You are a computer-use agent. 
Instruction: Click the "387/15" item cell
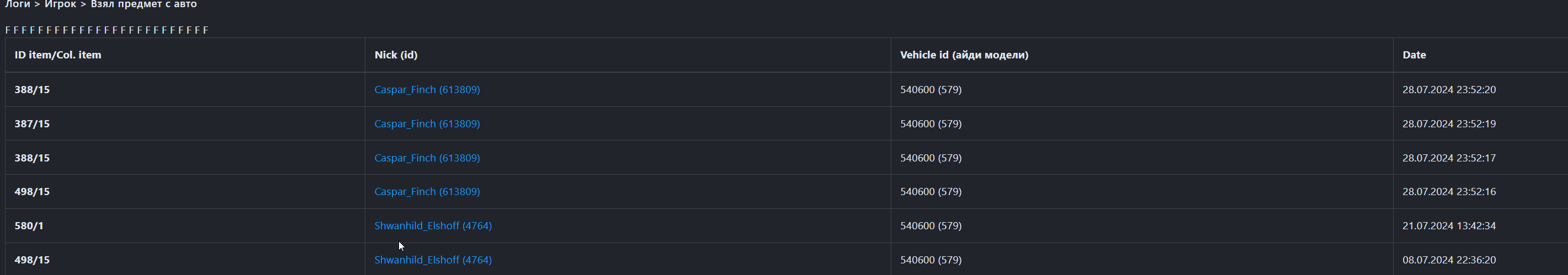click(x=32, y=123)
